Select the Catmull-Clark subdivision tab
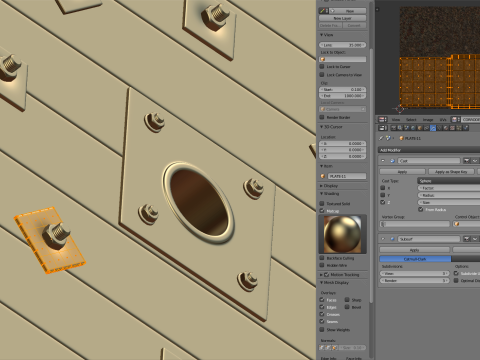Viewport: 480px width, 360px height. pos(415,259)
